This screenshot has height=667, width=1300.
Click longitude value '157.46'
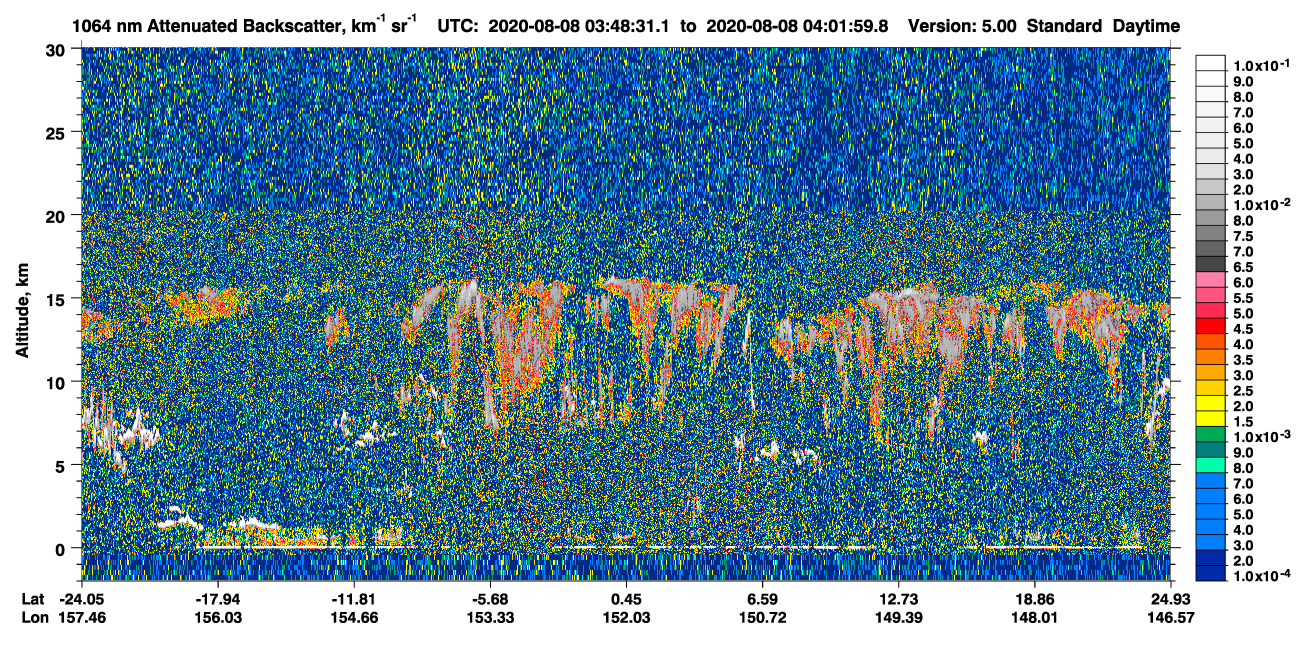[84, 618]
